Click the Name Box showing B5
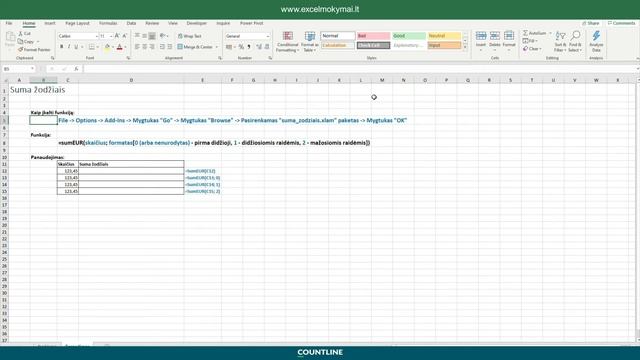 tap(18, 69)
